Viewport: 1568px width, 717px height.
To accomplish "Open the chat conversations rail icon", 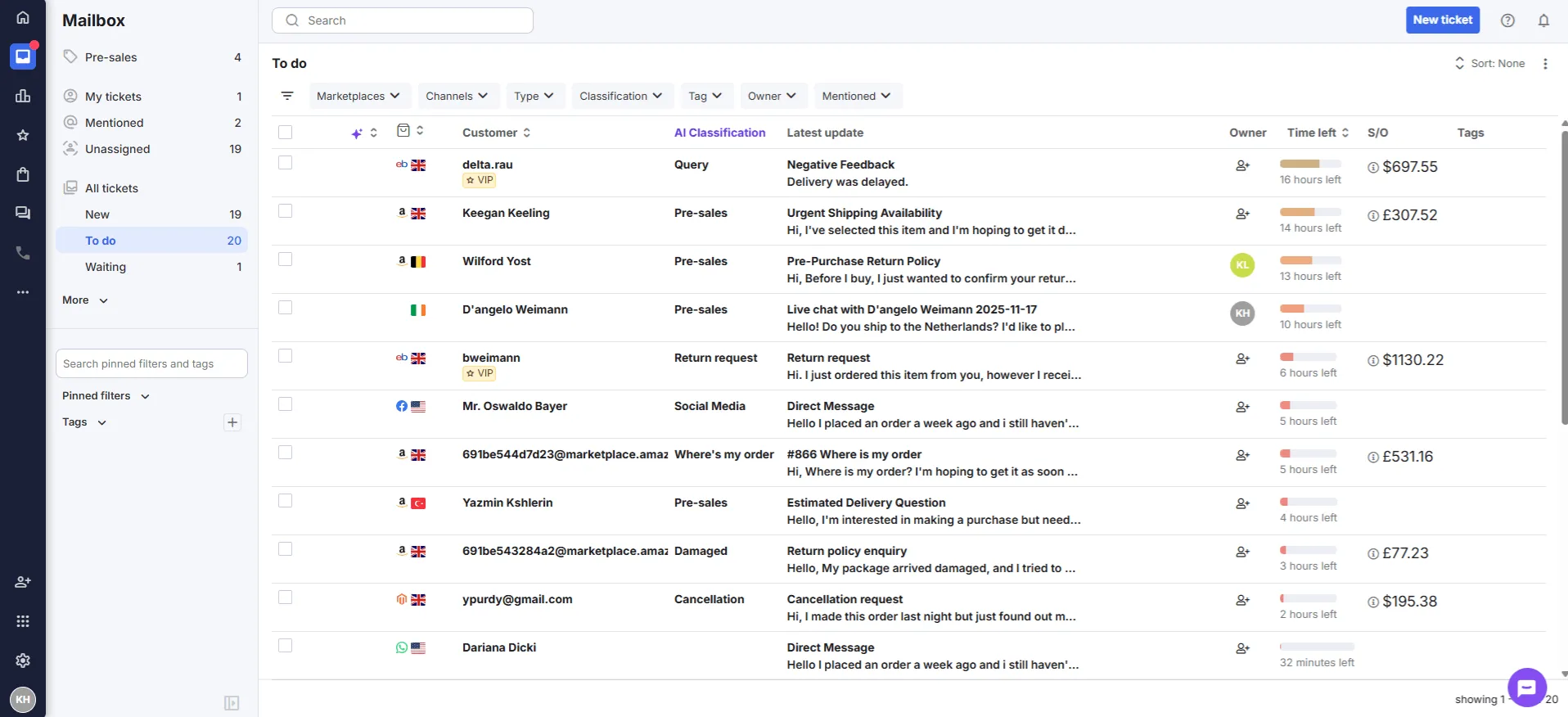I will (23, 214).
